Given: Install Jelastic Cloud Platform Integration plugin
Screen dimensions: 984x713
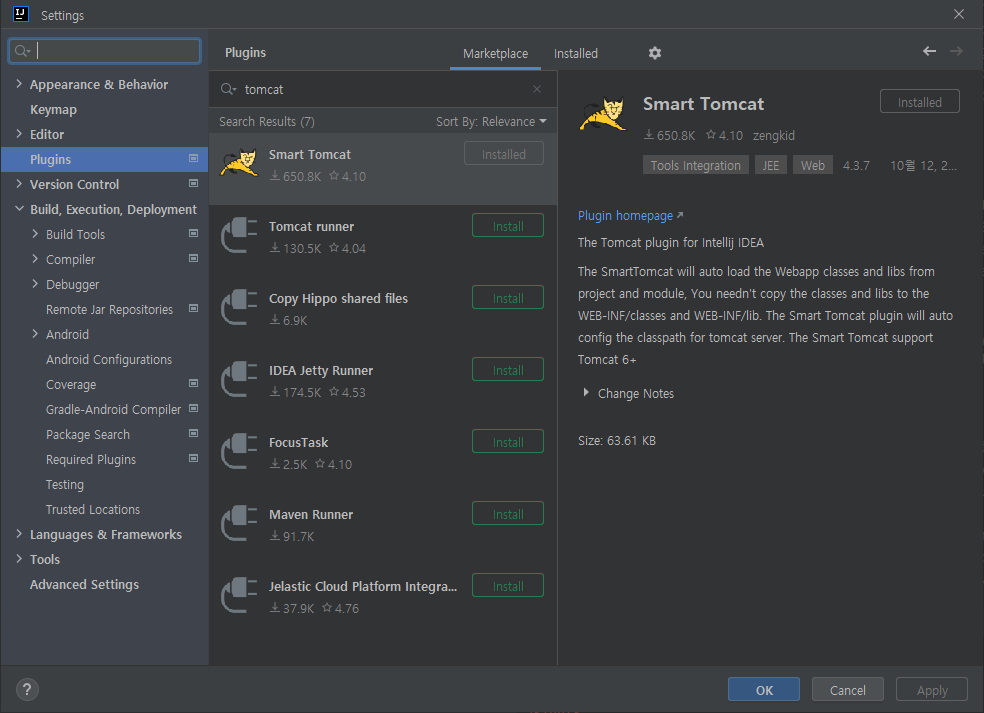Looking at the screenshot, I should click(x=508, y=586).
